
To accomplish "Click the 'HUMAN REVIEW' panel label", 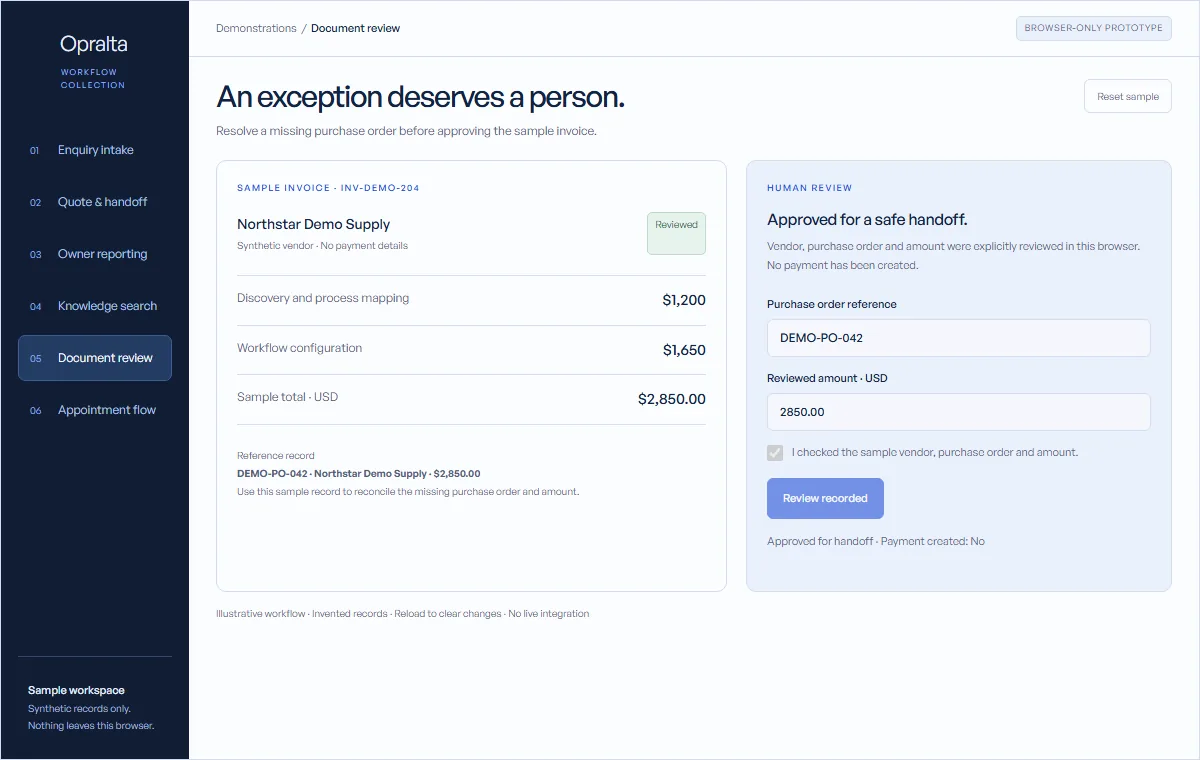I will point(810,188).
